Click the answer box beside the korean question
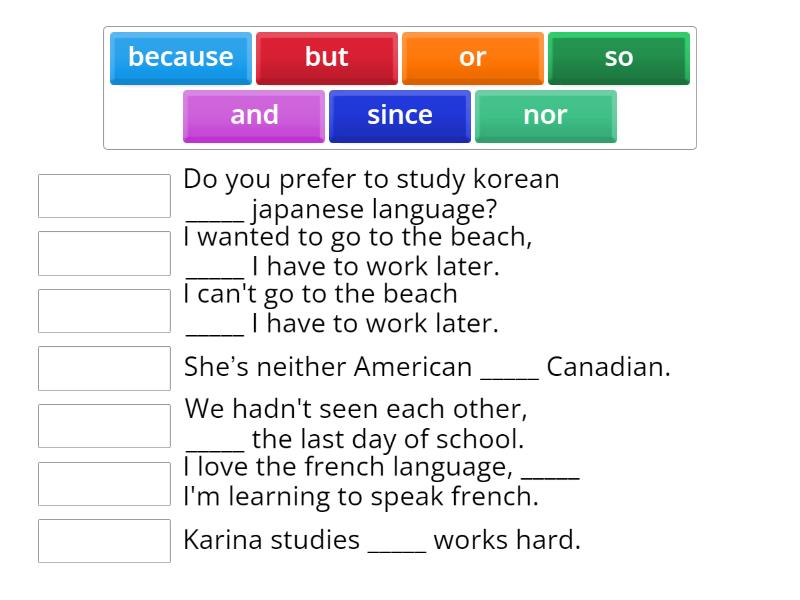This screenshot has height=600, width=800. pyautogui.click(x=104, y=195)
